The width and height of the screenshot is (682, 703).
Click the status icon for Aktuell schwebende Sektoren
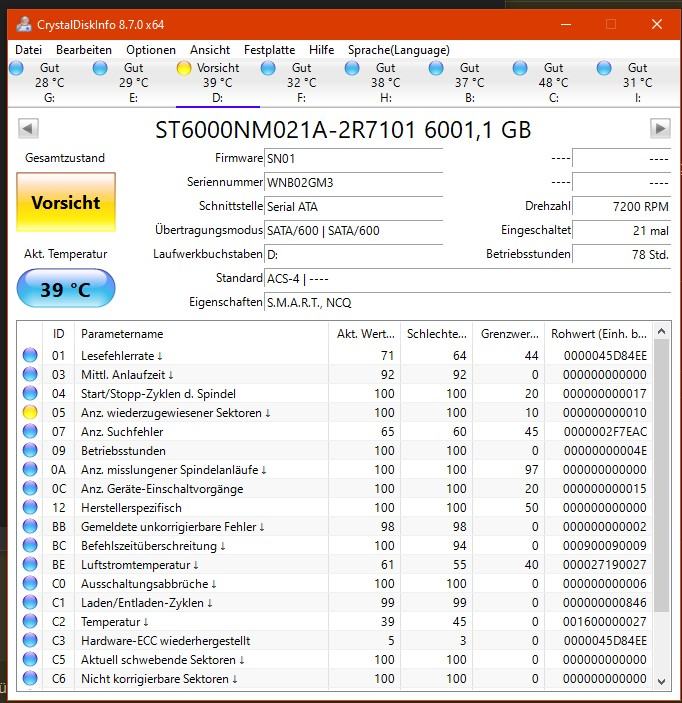[x=30, y=659]
